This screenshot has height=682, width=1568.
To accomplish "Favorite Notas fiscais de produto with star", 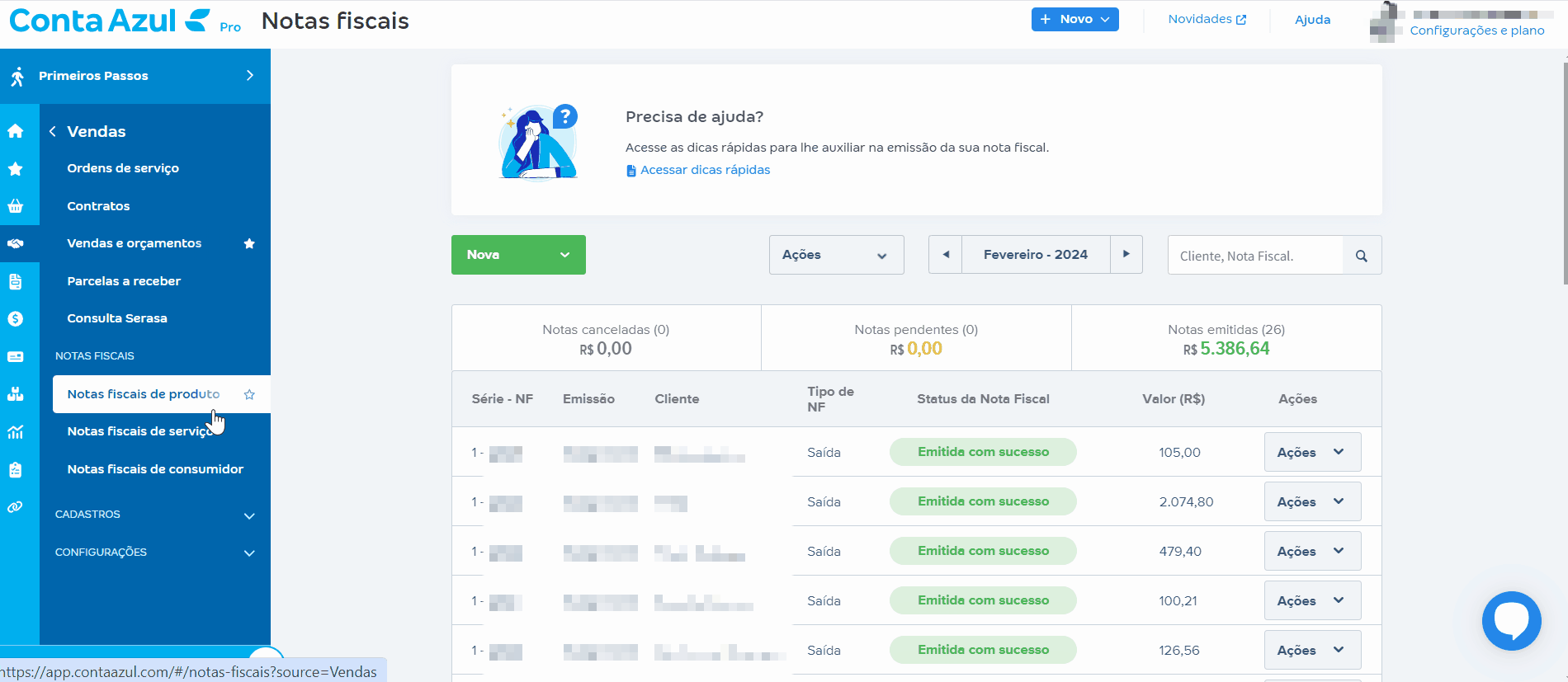I will pos(249,394).
